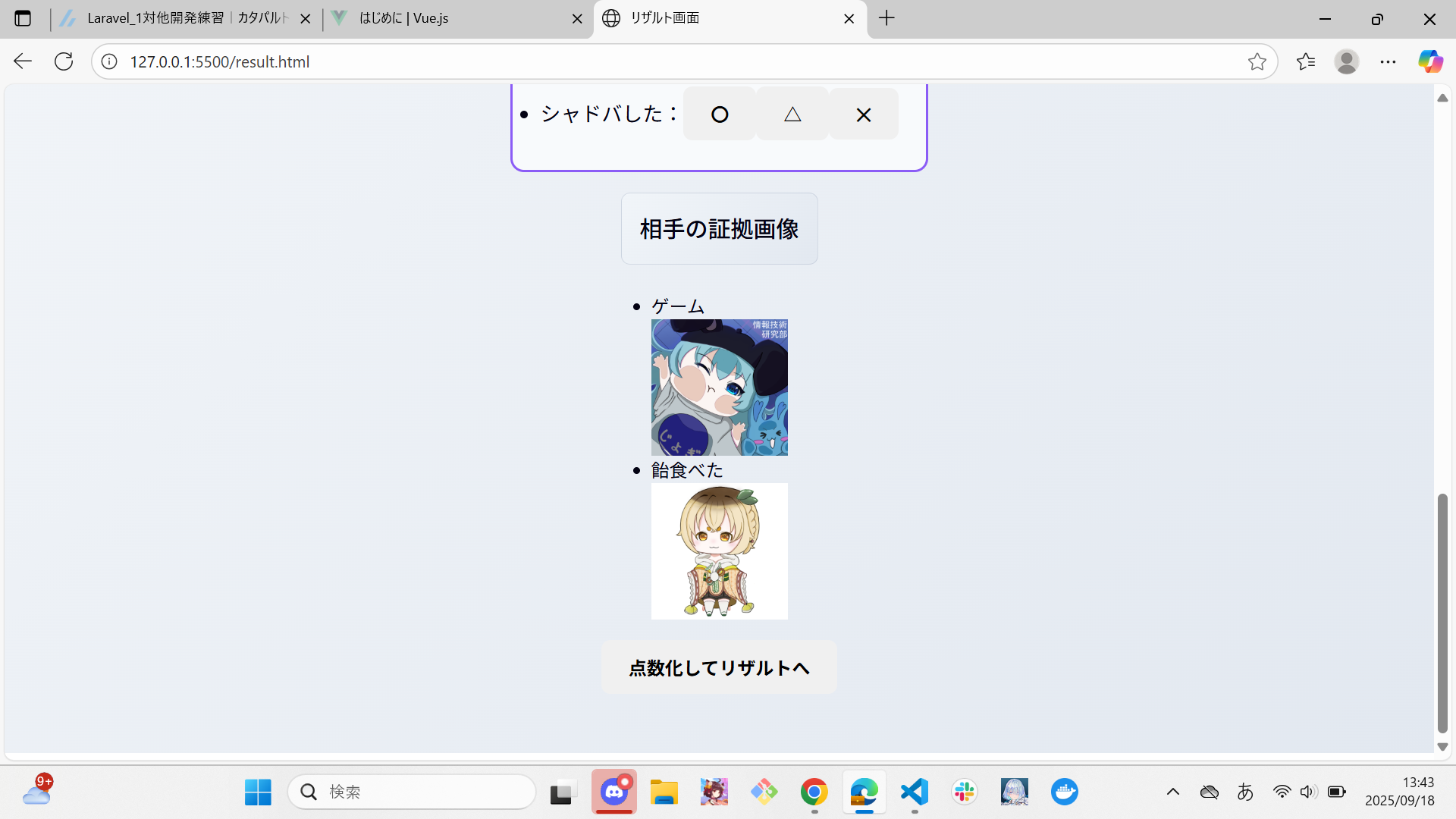
Task: Switch to the Laravel_1対他開発練習 tab
Action: 182,18
